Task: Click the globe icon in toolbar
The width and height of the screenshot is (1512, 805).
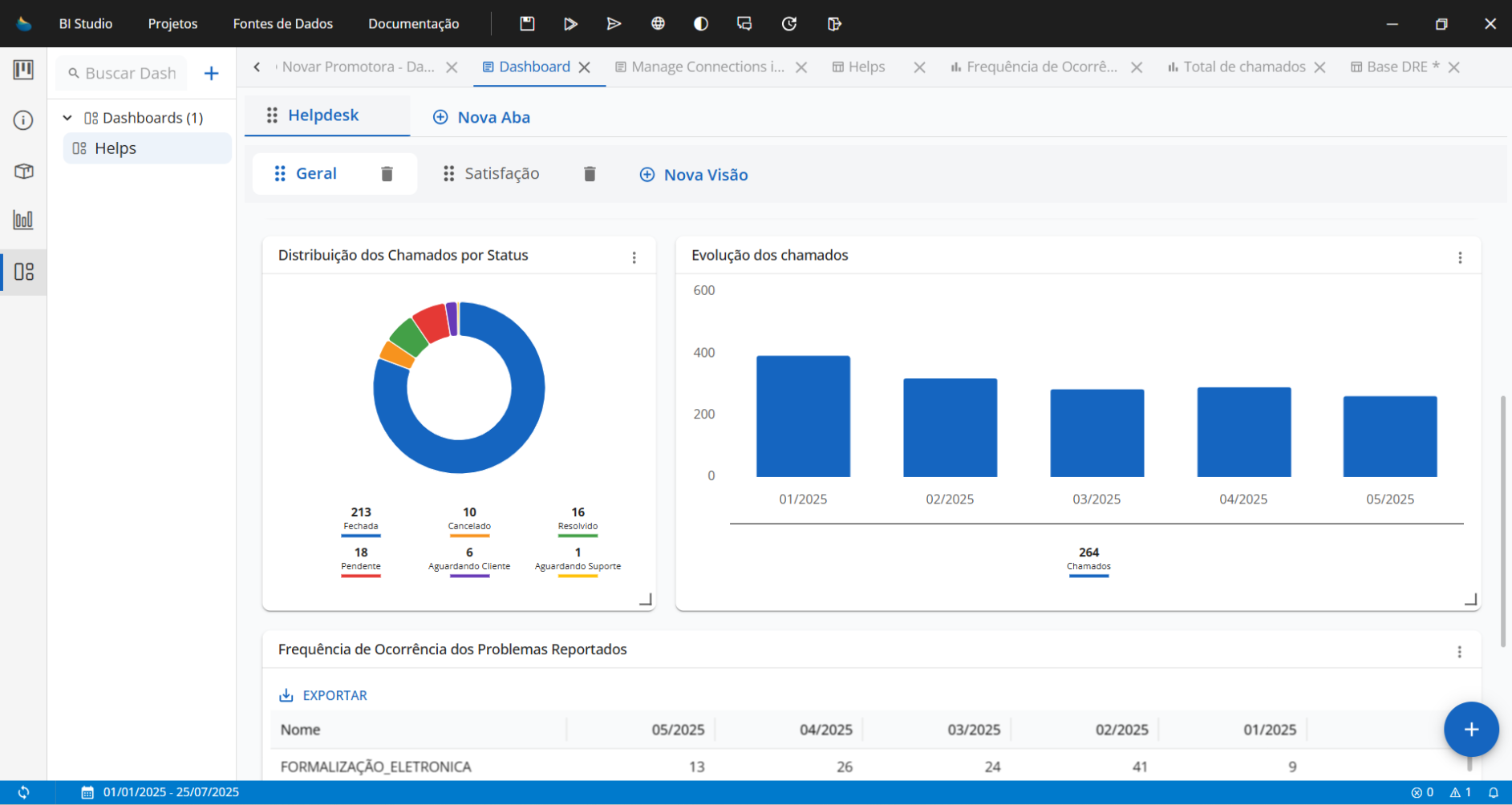Action: (x=658, y=24)
